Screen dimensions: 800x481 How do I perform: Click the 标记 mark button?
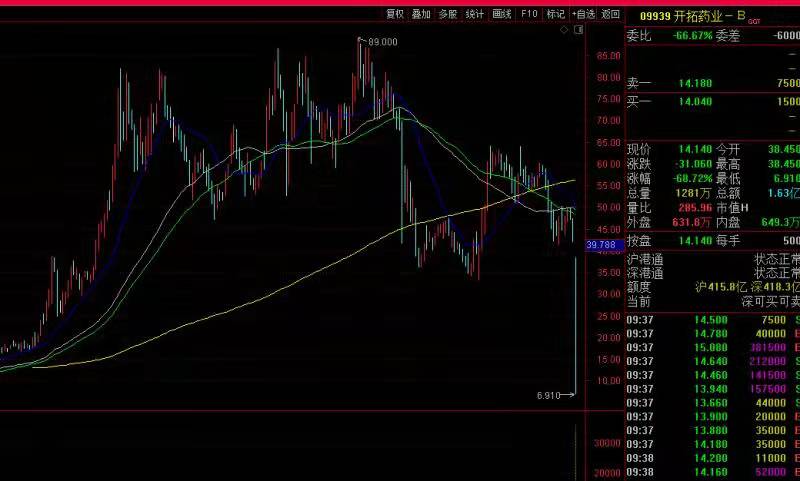tap(556, 14)
